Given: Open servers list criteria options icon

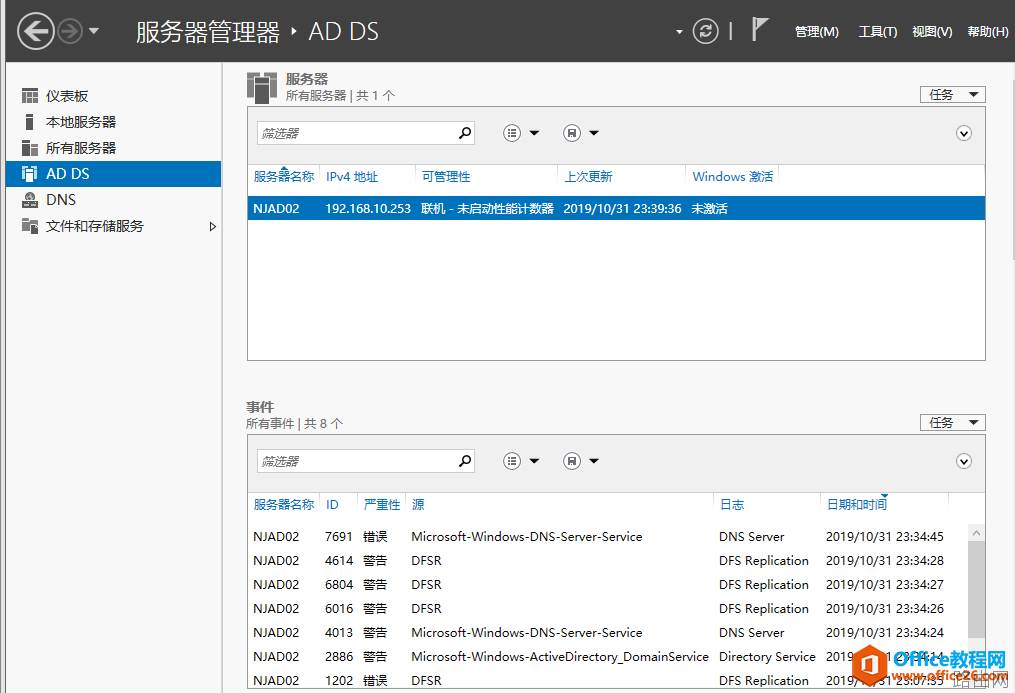Looking at the screenshot, I should [512, 133].
